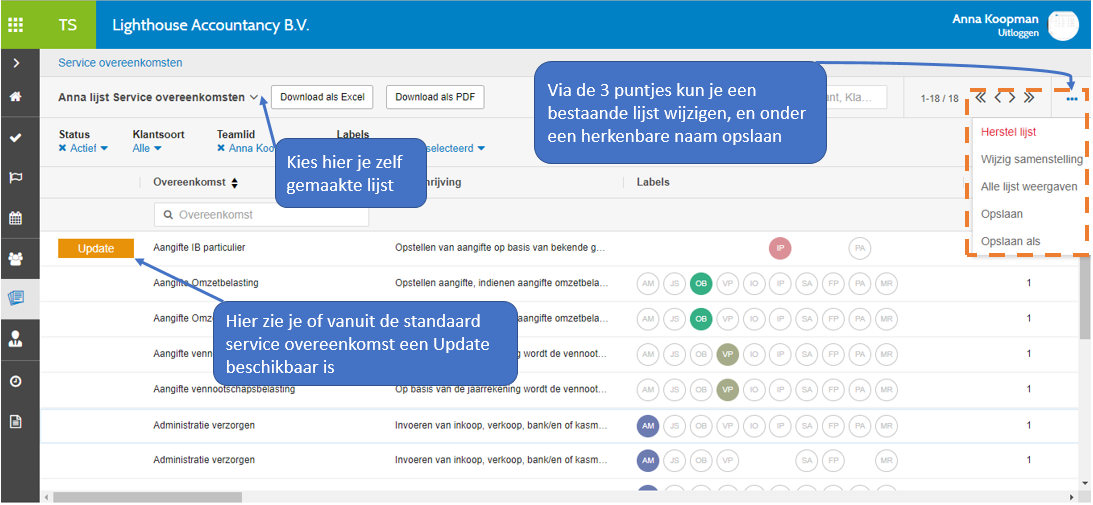
Task: Toggle the PA label on Administratie verzorgen
Action: [859, 425]
